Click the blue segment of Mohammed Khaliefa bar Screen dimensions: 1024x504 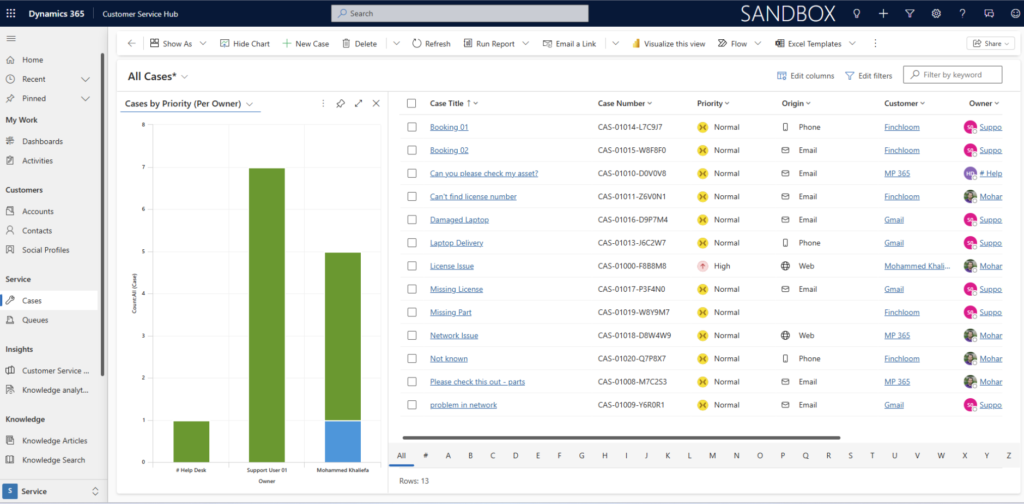[x=343, y=441]
